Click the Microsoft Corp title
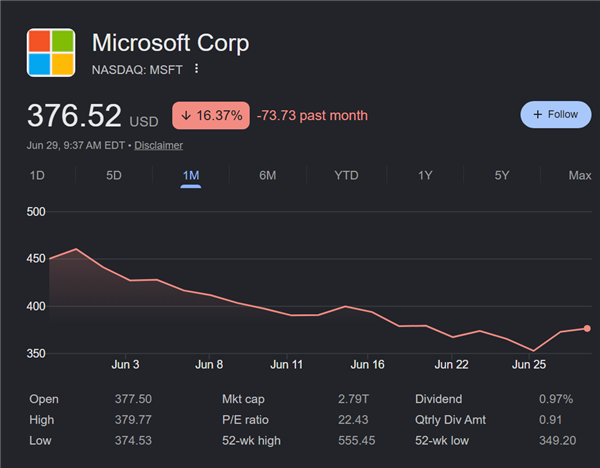The width and height of the screenshot is (600, 468). click(170, 42)
